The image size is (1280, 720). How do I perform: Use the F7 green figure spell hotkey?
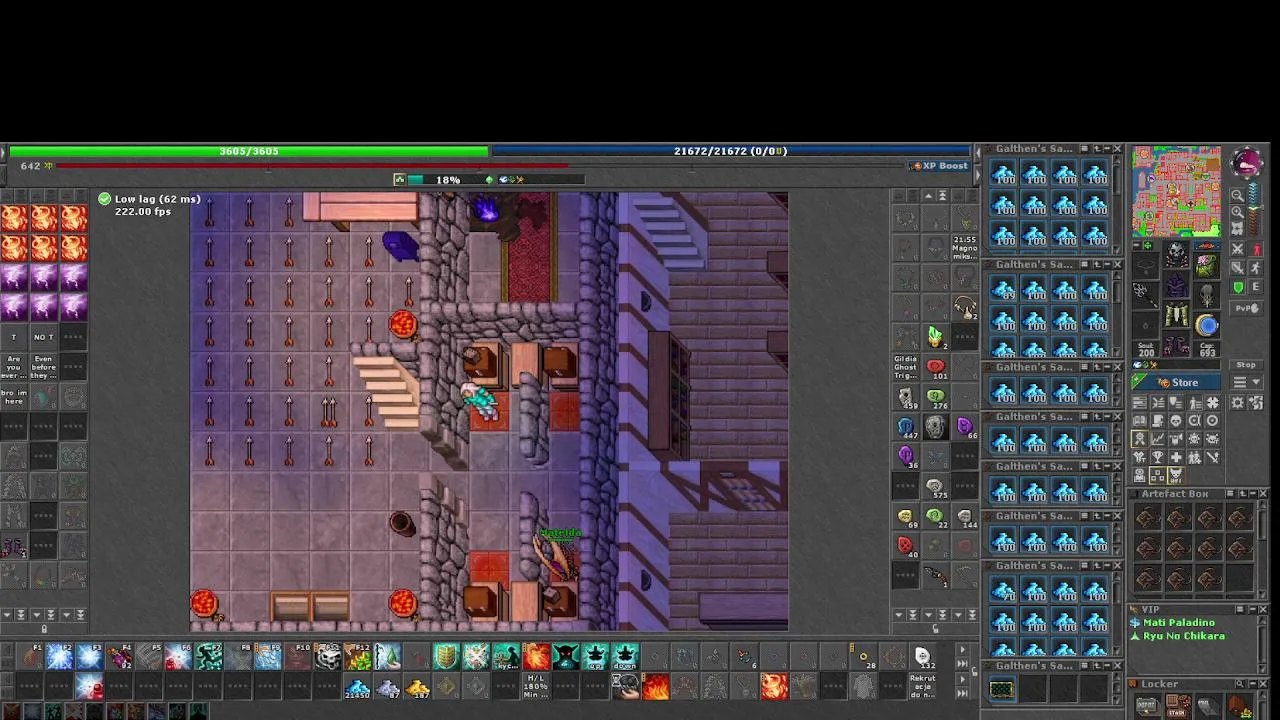click(209, 657)
